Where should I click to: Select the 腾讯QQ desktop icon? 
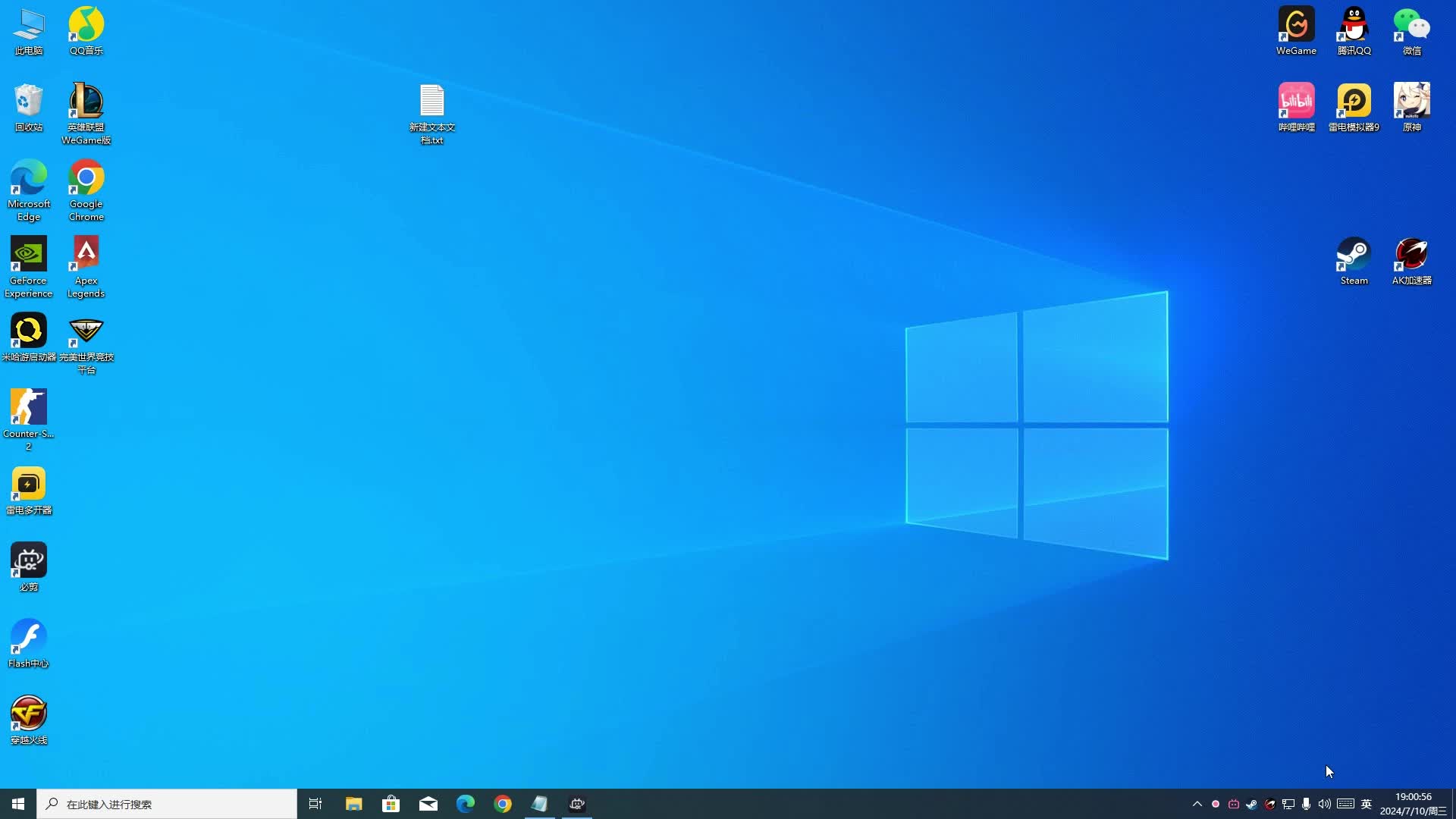[1354, 31]
